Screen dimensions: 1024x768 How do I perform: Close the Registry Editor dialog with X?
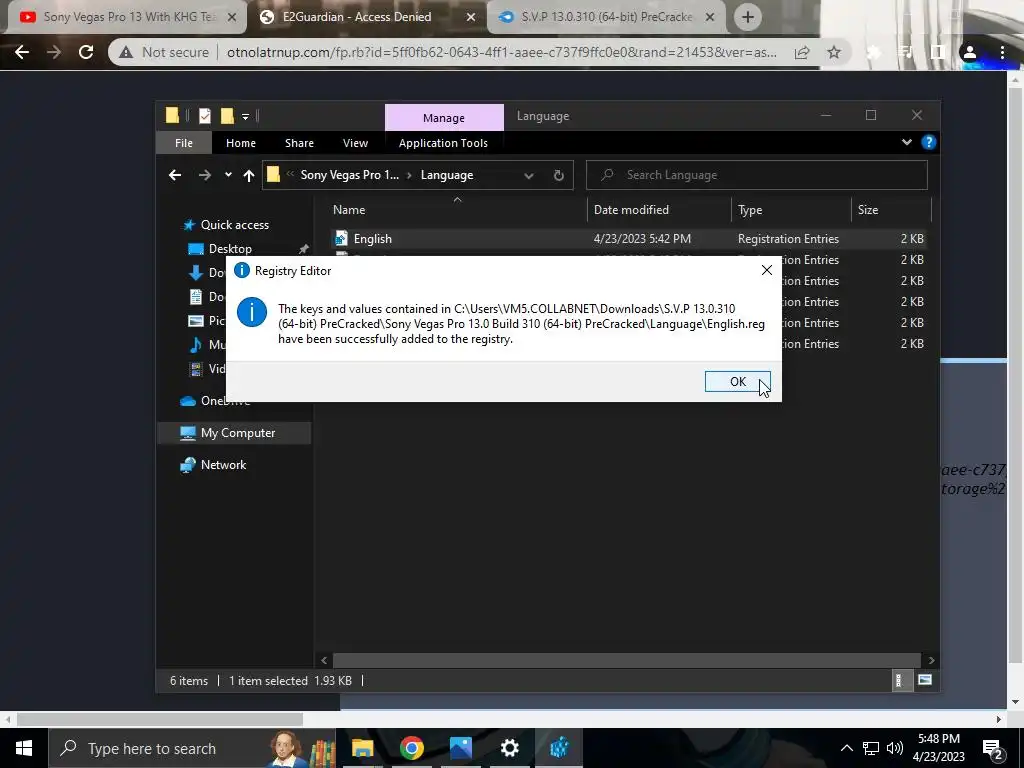pyautogui.click(x=767, y=270)
